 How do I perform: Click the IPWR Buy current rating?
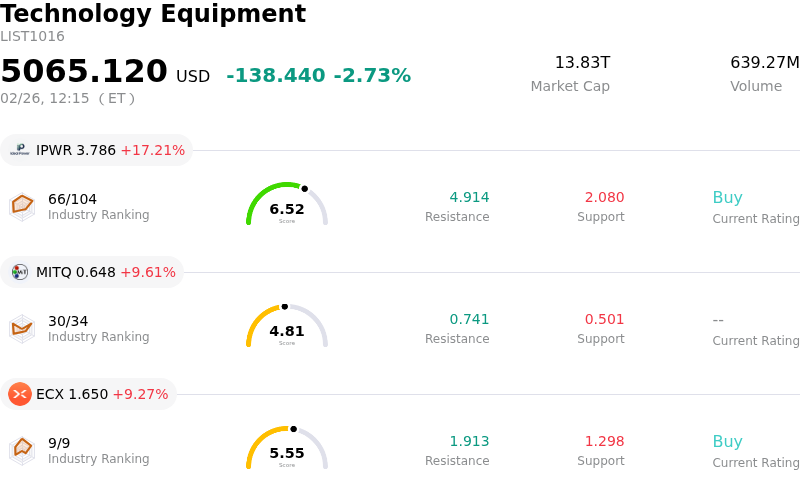[x=727, y=198]
